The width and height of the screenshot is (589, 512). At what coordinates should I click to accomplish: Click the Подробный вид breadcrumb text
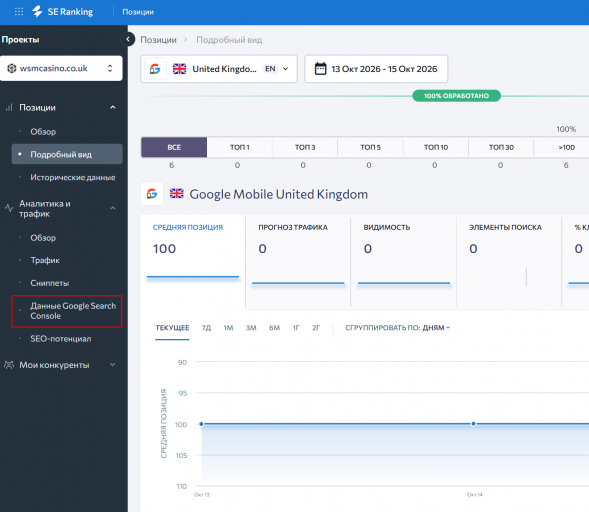click(x=229, y=40)
